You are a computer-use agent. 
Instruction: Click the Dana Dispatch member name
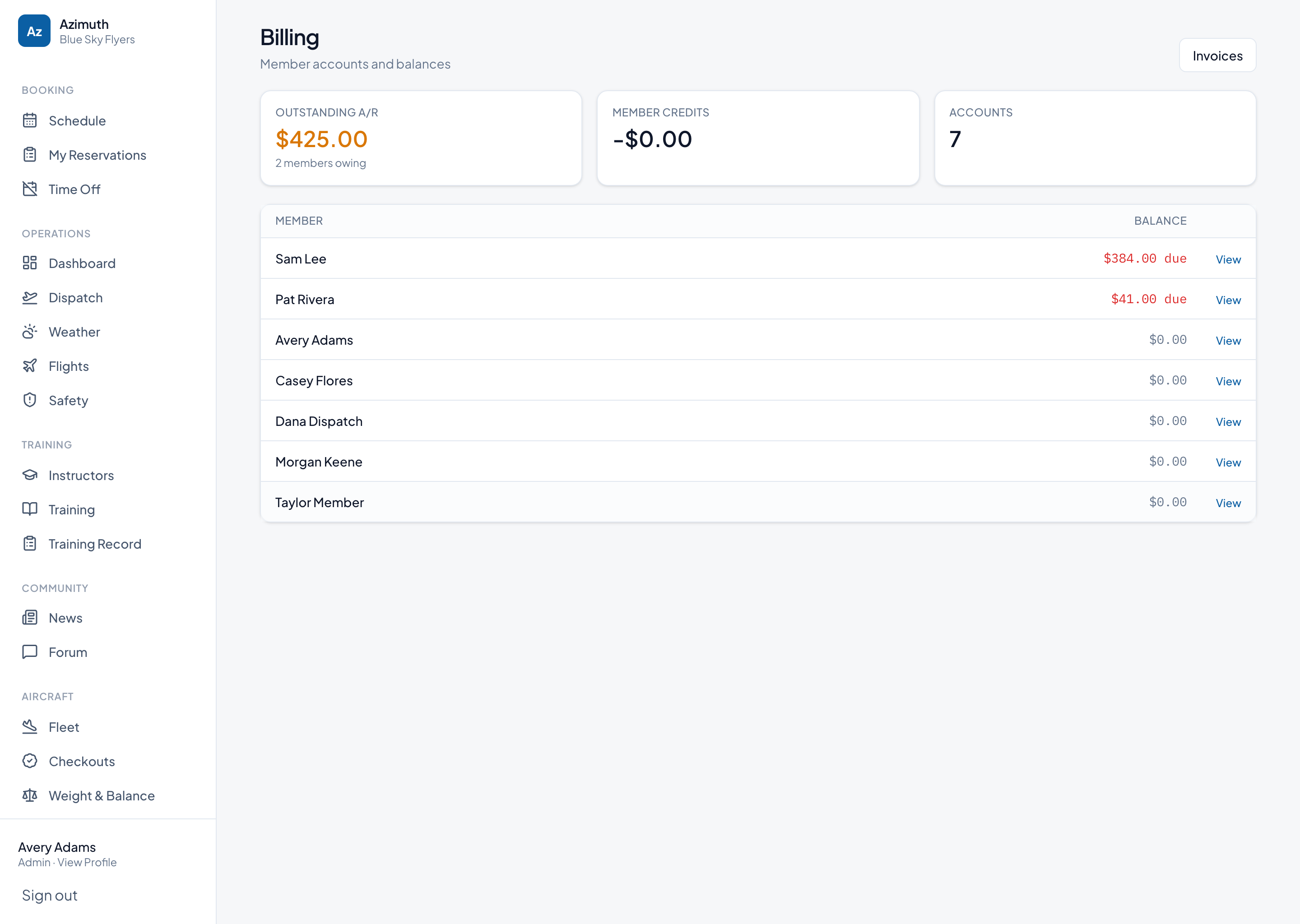pyautogui.click(x=319, y=421)
